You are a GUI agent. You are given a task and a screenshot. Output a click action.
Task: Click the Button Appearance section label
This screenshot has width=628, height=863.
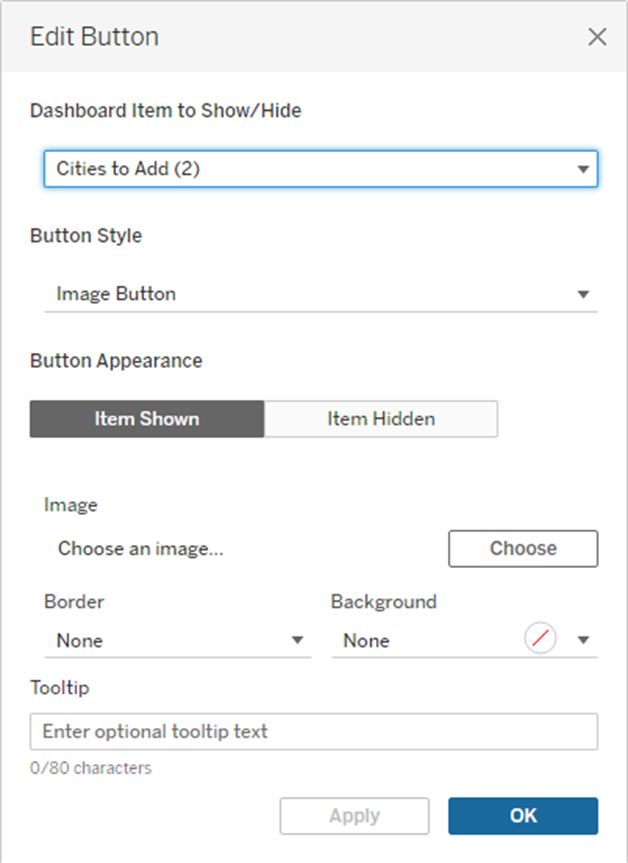(116, 361)
